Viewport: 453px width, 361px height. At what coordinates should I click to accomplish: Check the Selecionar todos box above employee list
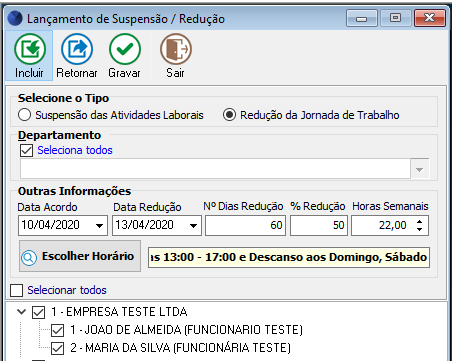point(16,290)
